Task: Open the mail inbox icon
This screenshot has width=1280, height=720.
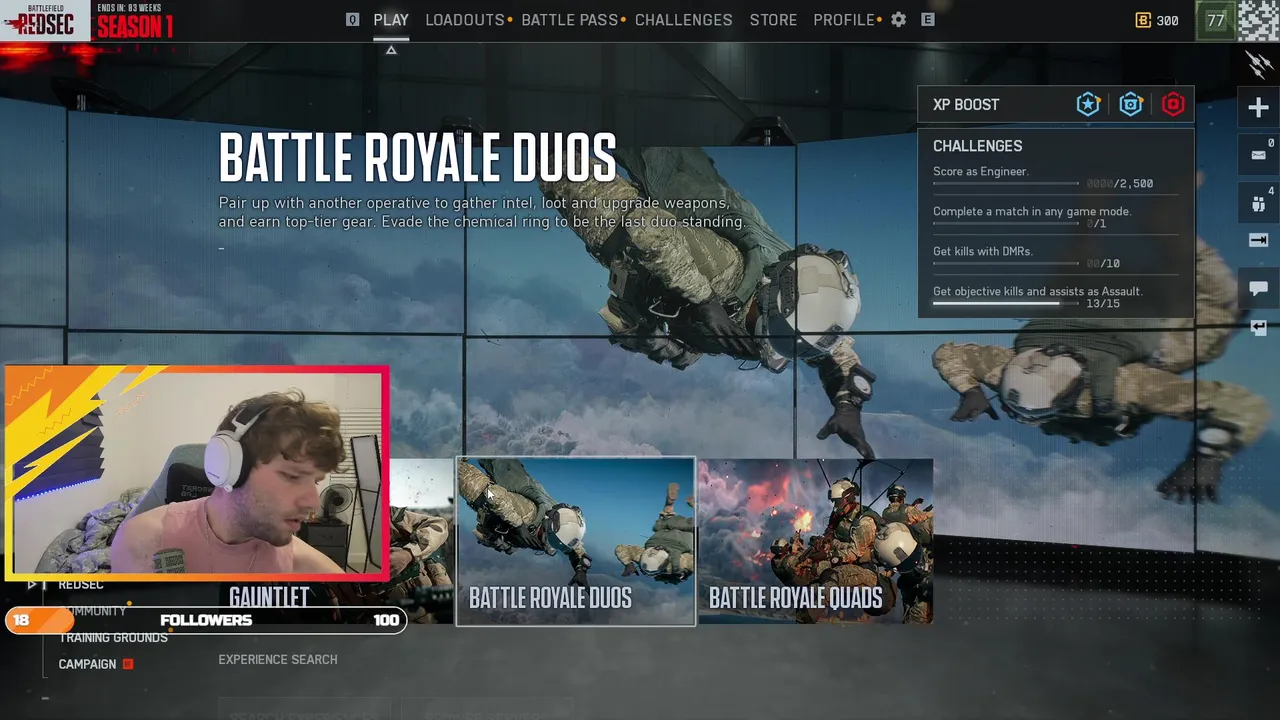Action: point(1258,155)
